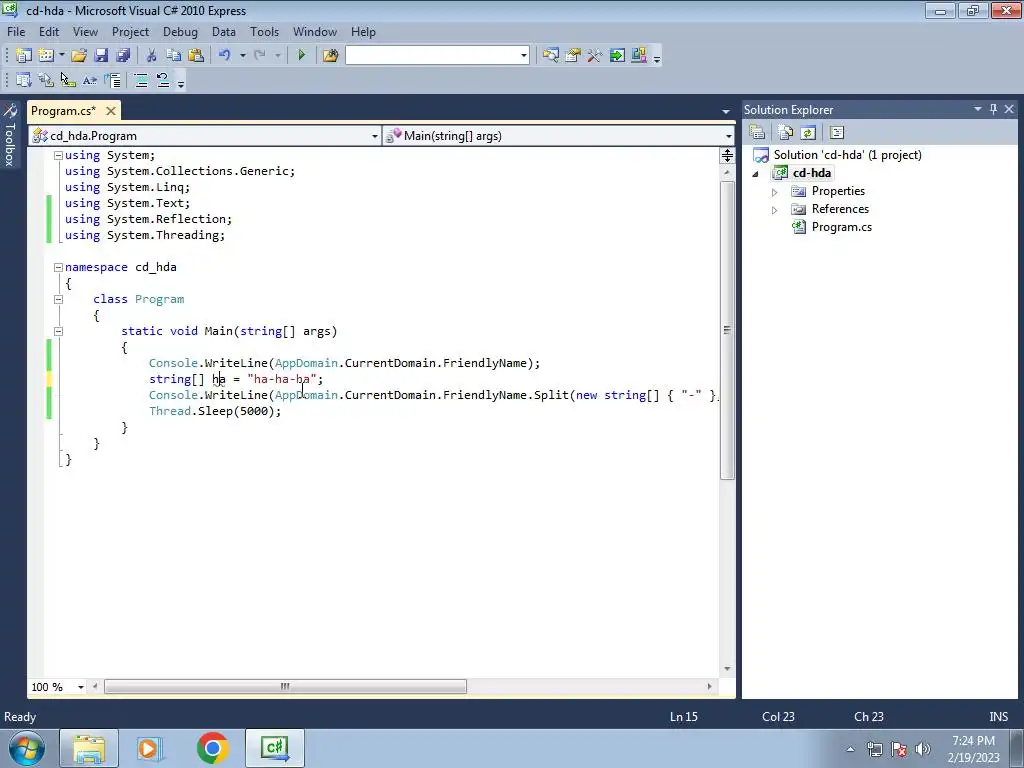Click the Refresh icon in Solution Explorer
1024x768 pixels.
tap(808, 133)
